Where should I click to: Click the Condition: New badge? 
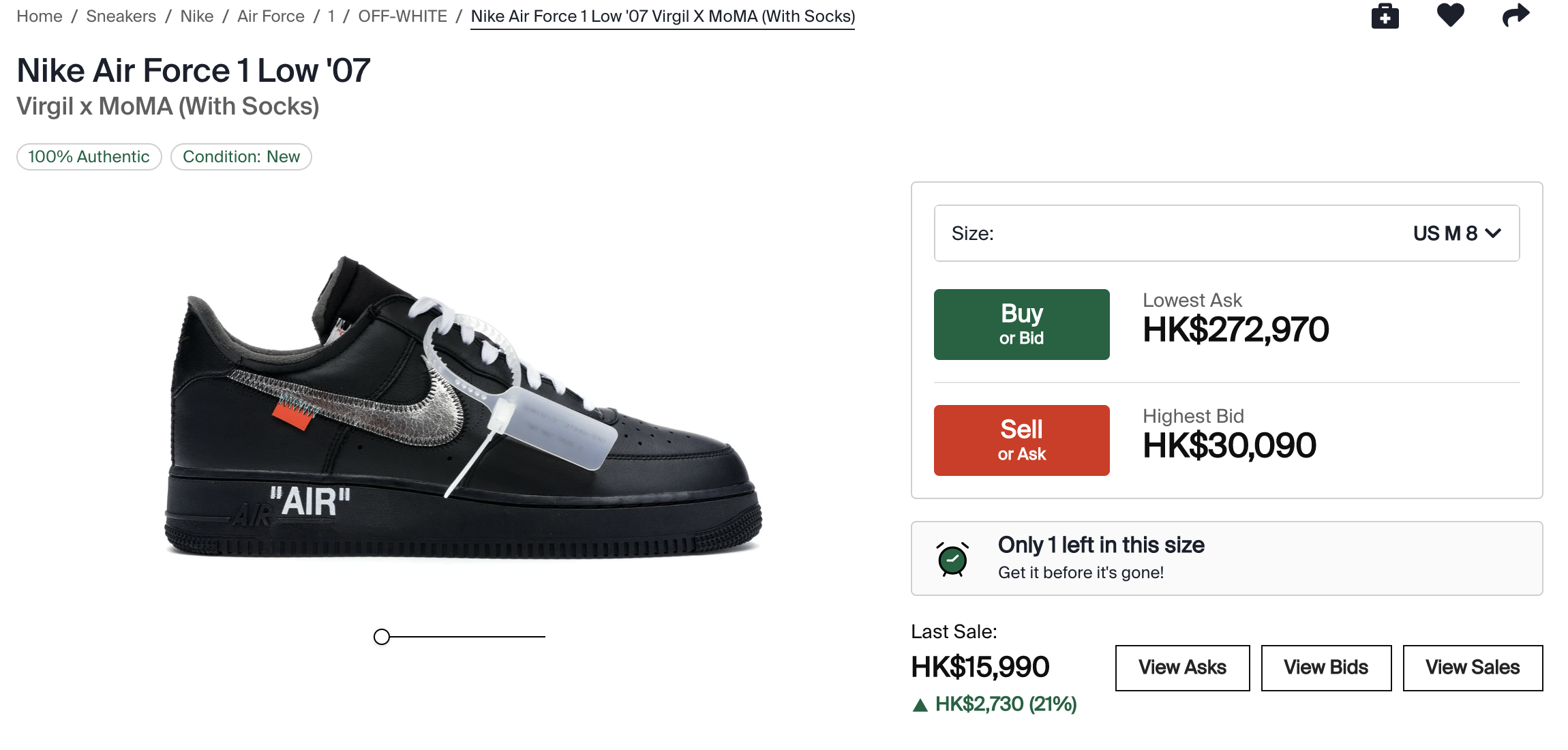pyautogui.click(x=241, y=157)
